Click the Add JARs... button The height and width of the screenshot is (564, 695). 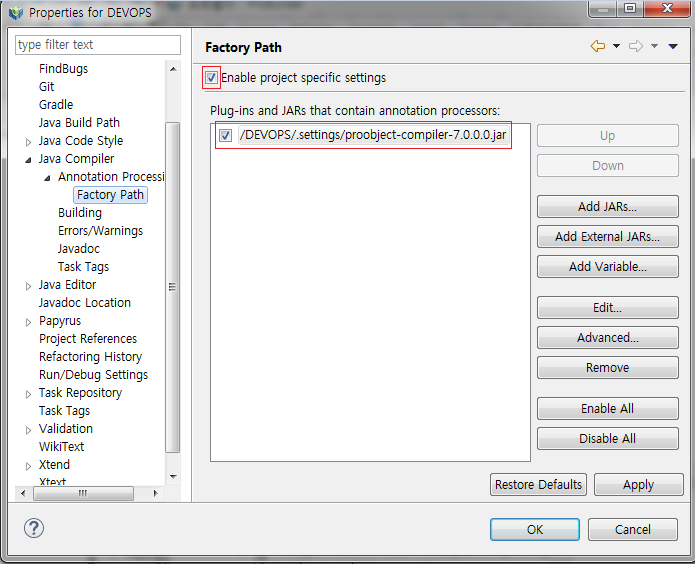608,207
